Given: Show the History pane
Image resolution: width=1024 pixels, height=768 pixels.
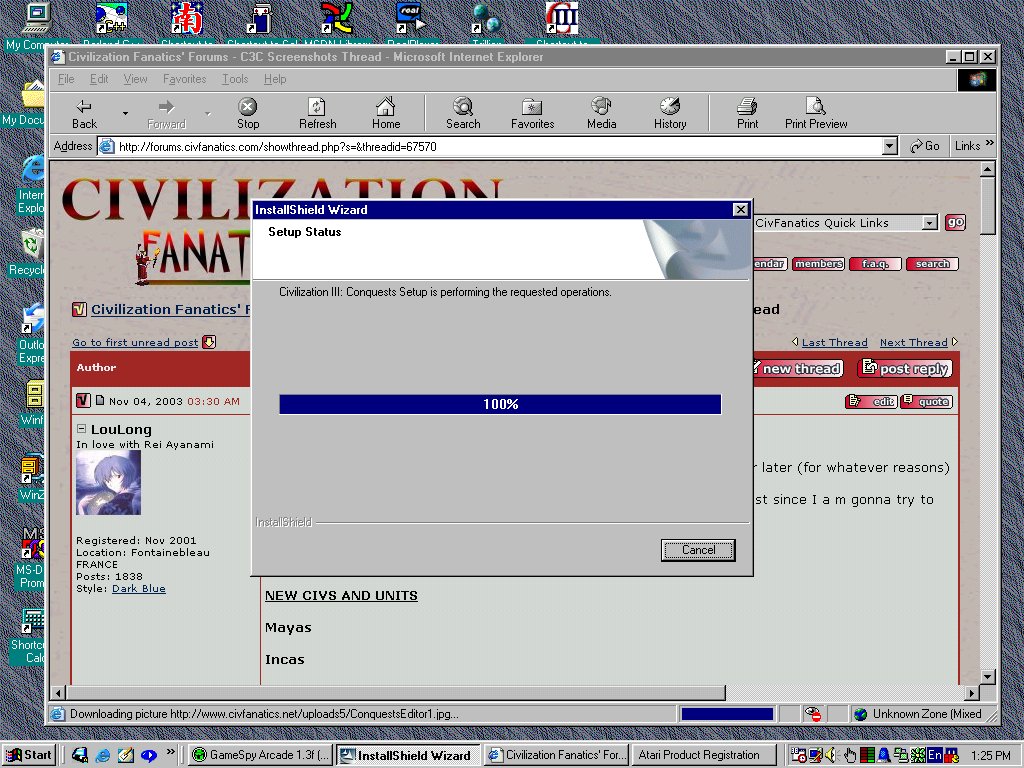Looking at the screenshot, I should point(670,113).
